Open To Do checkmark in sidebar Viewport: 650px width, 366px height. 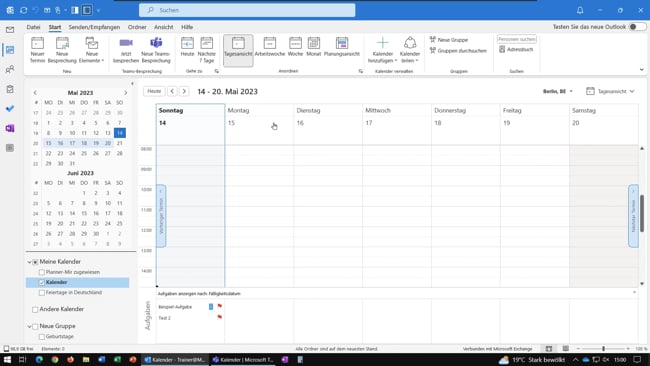pyautogui.click(x=10, y=109)
